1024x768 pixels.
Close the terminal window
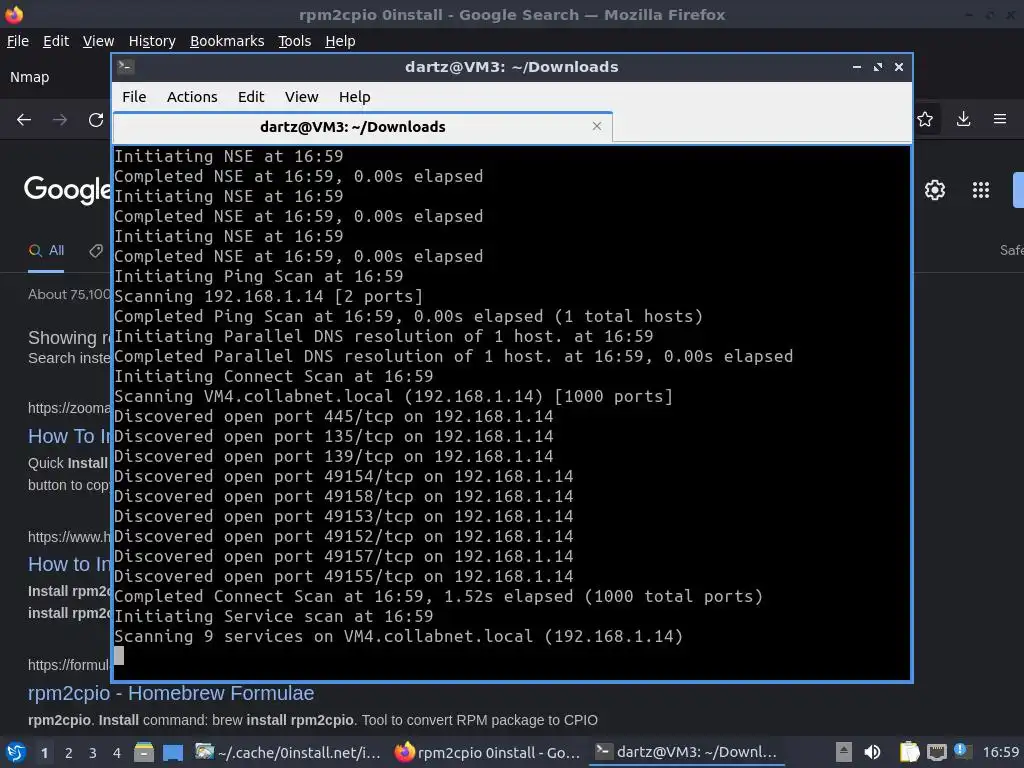(899, 67)
